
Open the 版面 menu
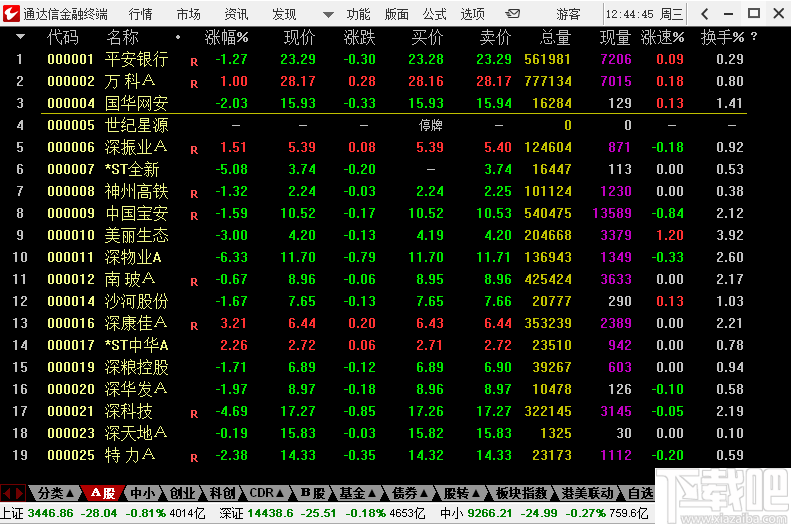point(397,14)
